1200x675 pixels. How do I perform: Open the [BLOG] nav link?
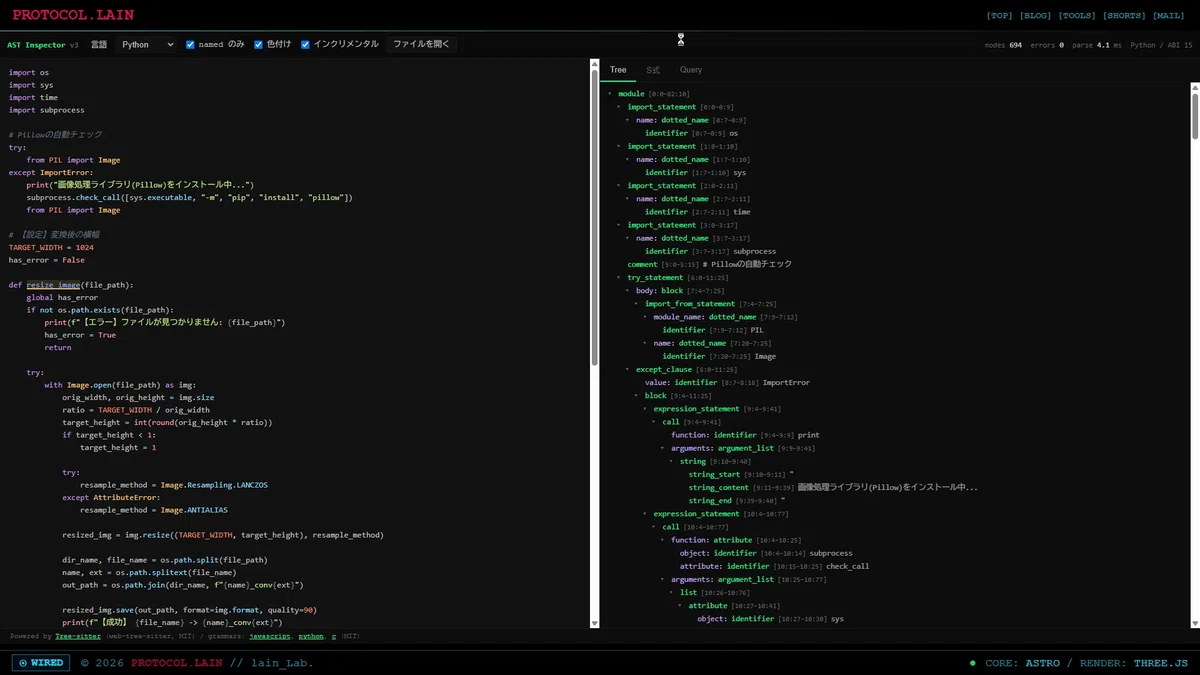(x=1035, y=16)
